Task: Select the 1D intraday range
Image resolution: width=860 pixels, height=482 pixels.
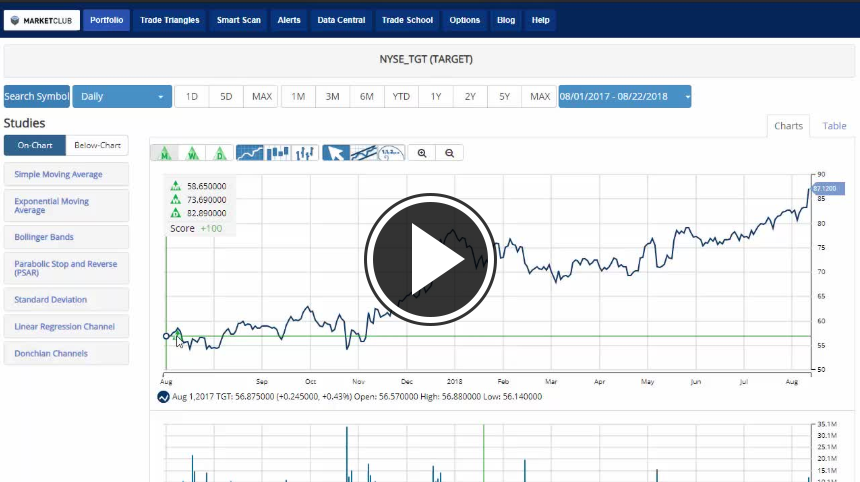Action: coord(191,97)
